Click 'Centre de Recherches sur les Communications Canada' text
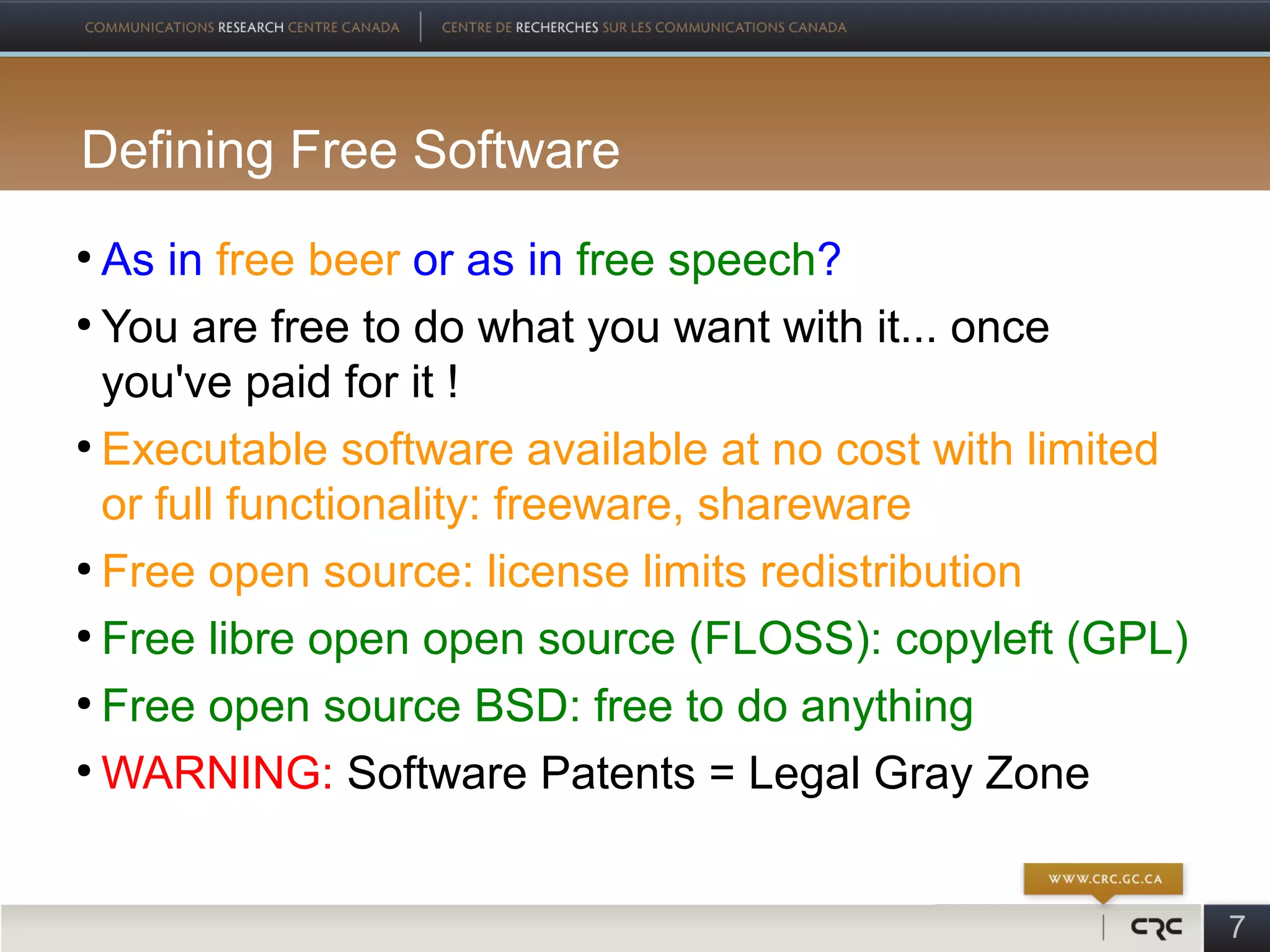This screenshot has height=952, width=1270. 644,27
